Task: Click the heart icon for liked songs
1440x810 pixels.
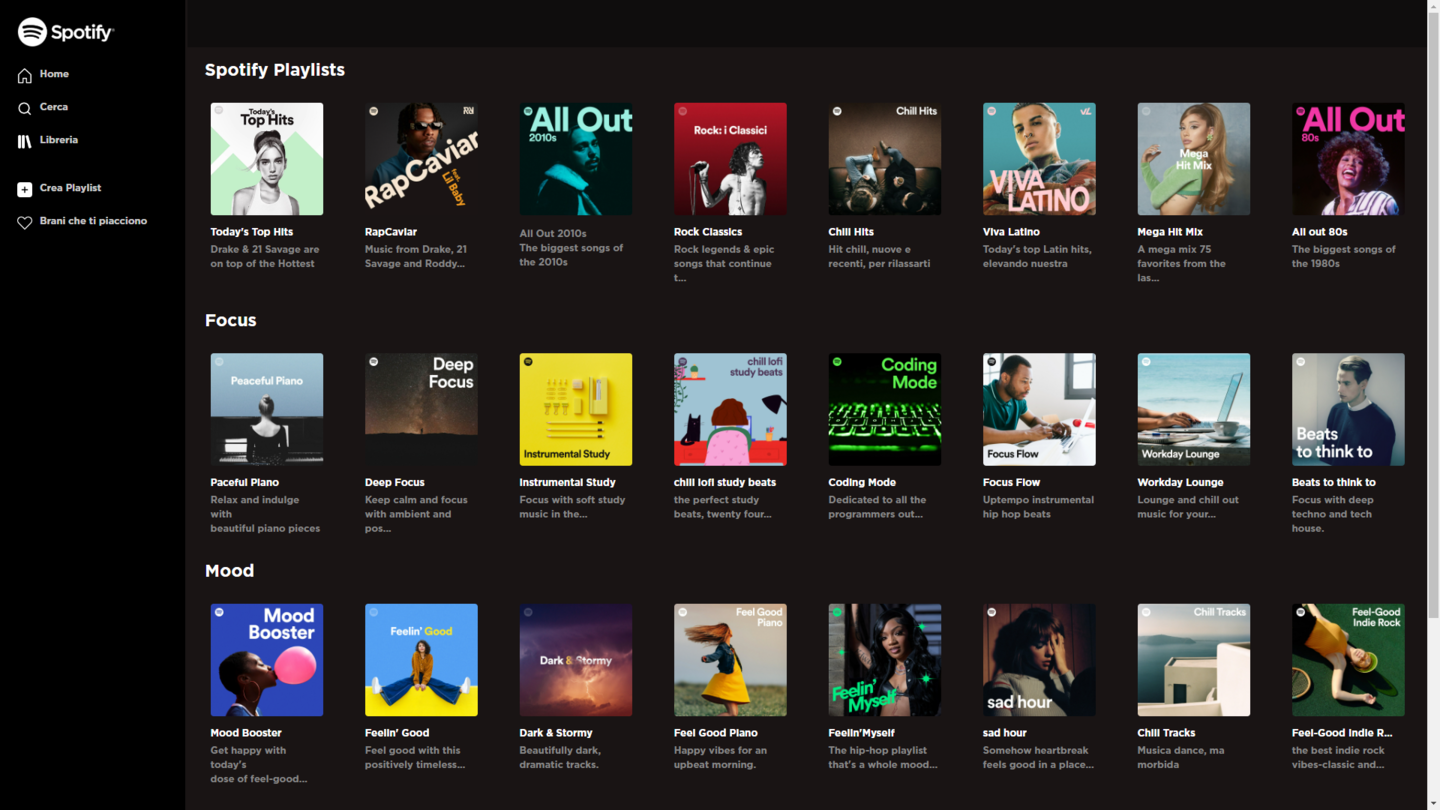Action: (25, 222)
